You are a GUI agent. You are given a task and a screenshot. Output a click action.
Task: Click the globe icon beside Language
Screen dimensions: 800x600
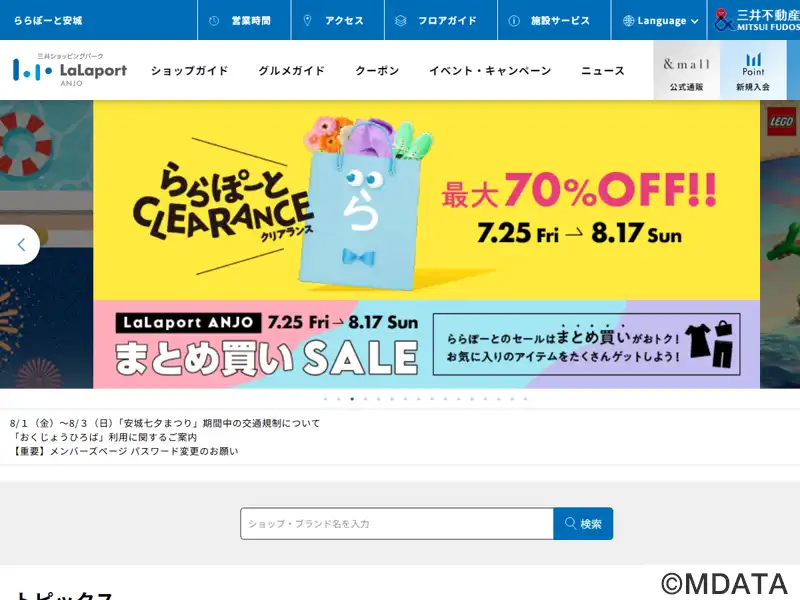click(x=628, y=20)
